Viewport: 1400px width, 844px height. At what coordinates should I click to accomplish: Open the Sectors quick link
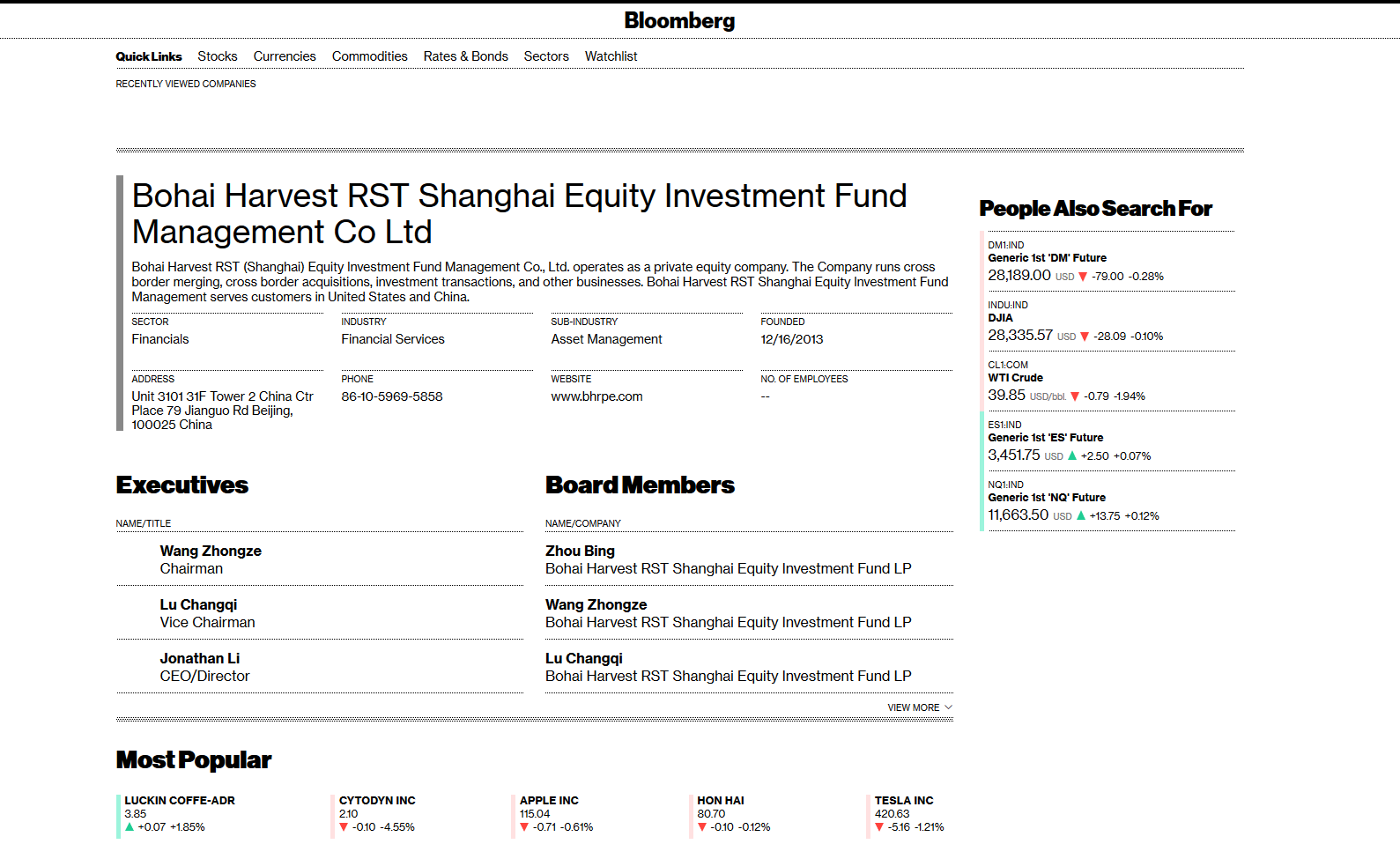[546, 56]
